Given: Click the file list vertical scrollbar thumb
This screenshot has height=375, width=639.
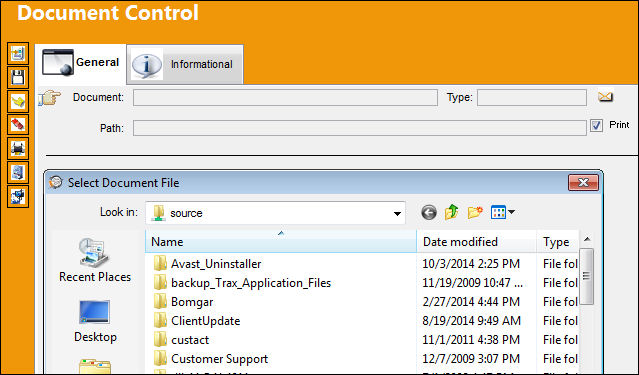Looking at the screenshot, I should 587,276.
